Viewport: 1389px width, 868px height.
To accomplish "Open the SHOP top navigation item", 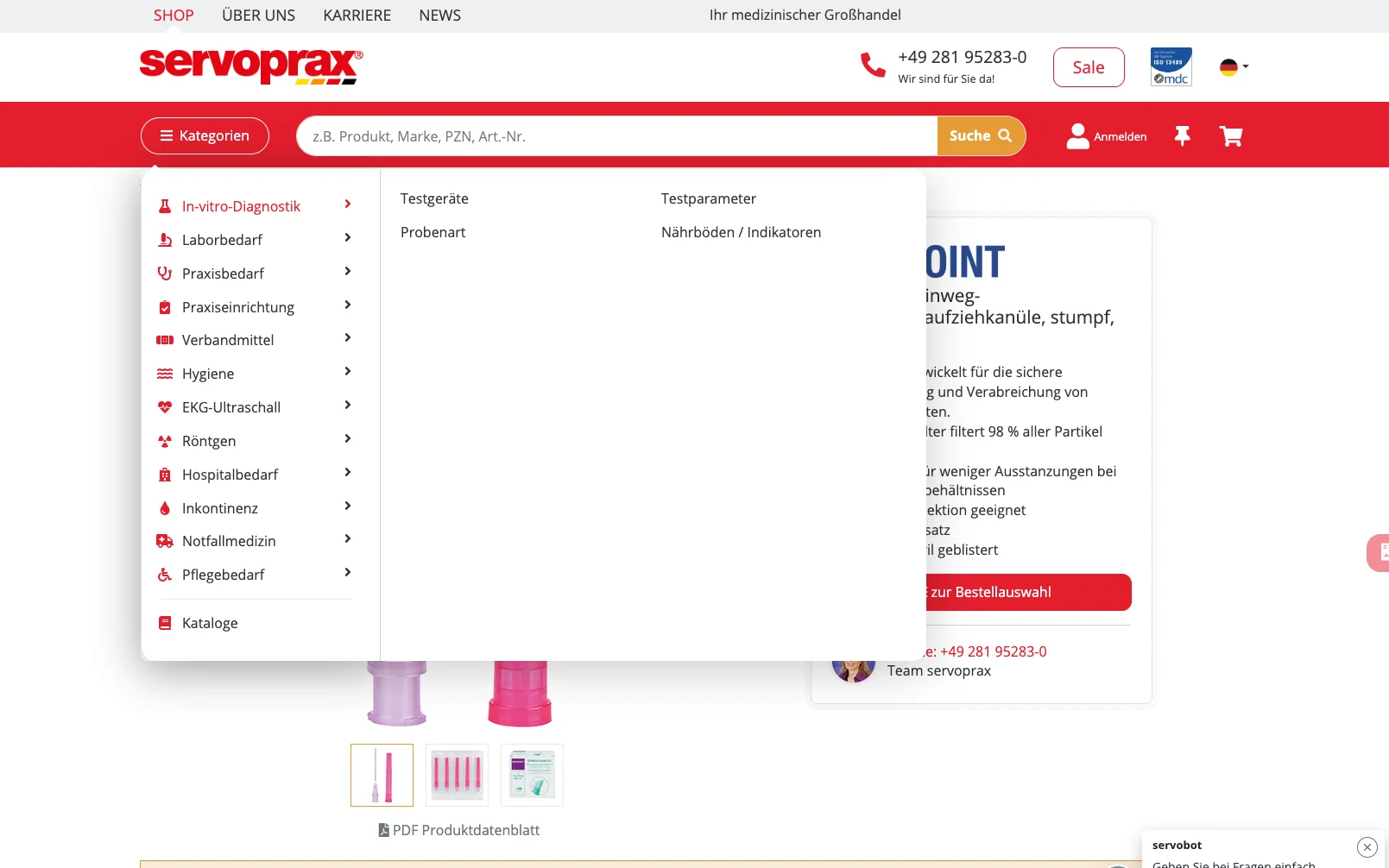I will pos(174,16).
